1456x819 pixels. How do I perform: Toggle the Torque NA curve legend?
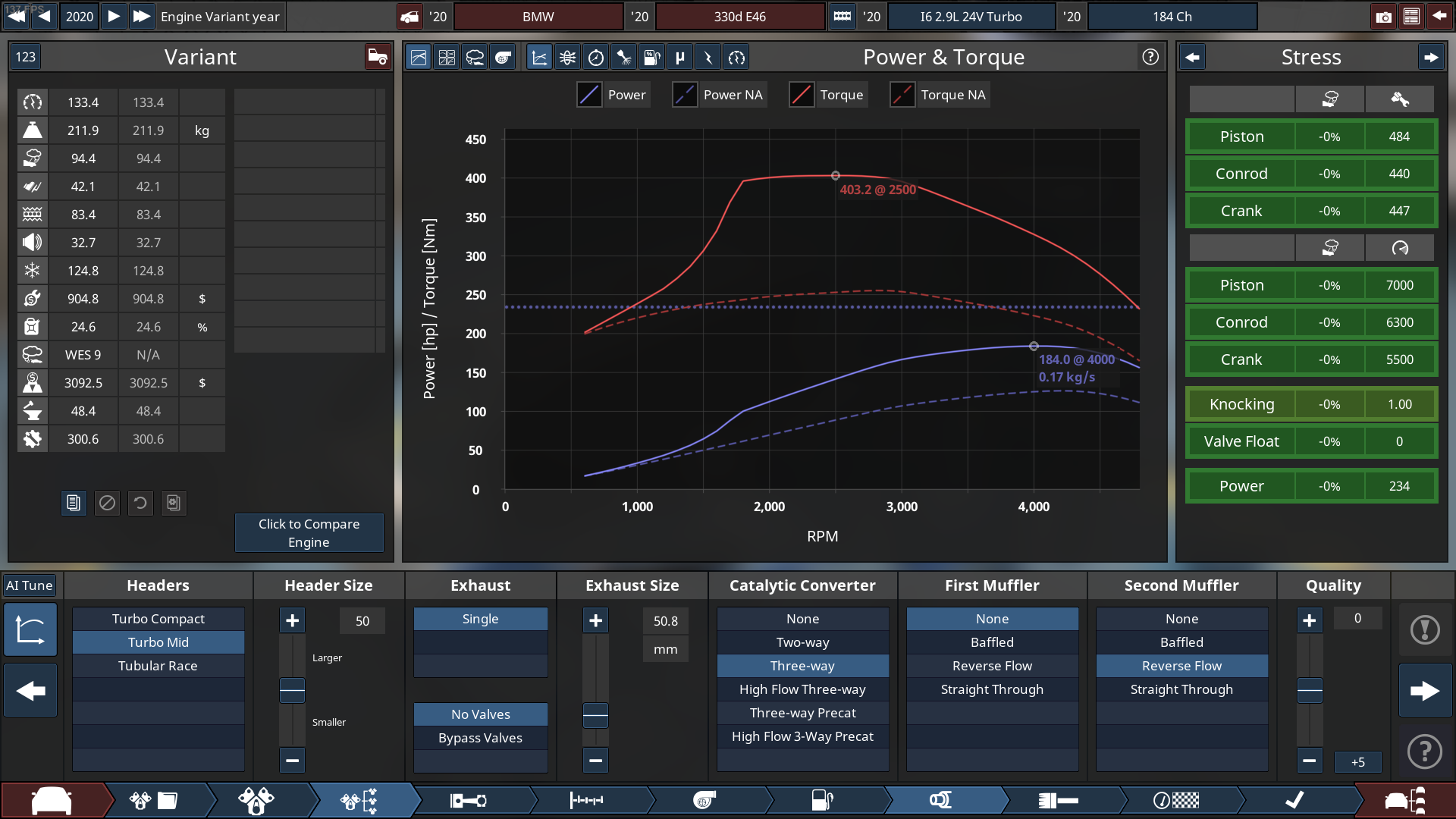940,95
